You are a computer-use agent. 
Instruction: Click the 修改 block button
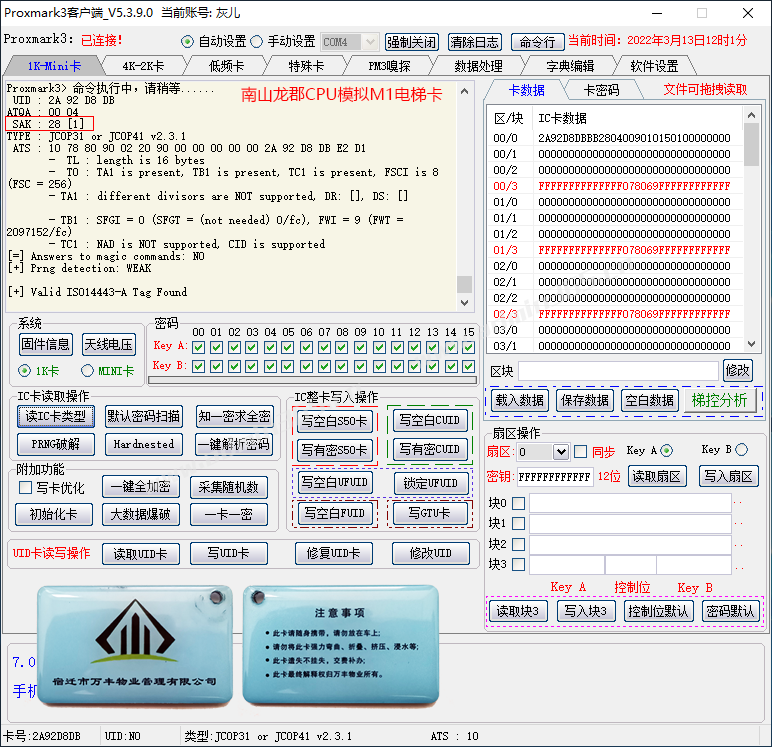click(738, 370)
